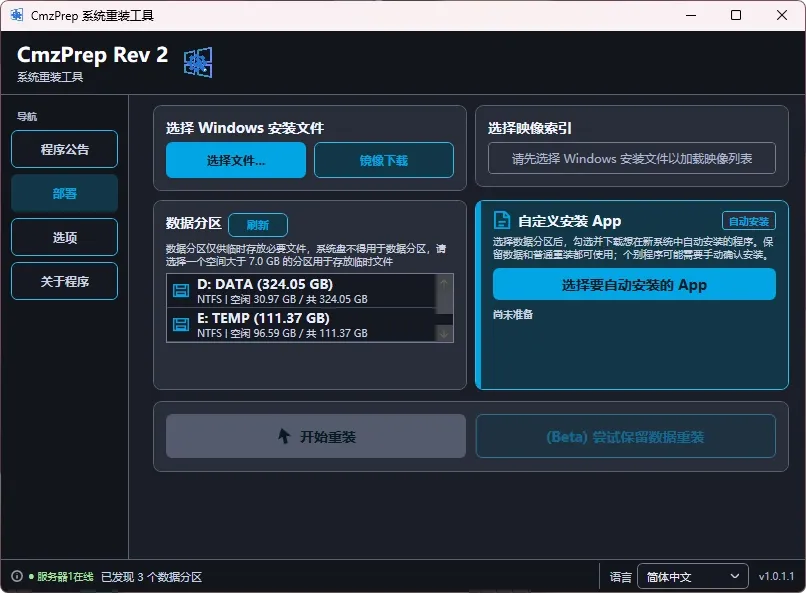The width and height of the screenshot is (806, 593).
Task: Click 已发现 3 个数据分区 status text
Action: point(151,577)
